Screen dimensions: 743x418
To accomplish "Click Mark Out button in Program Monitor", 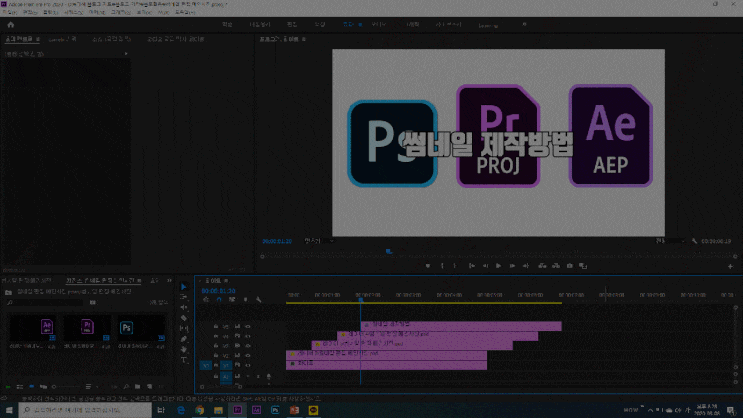I will pos(455,266).
